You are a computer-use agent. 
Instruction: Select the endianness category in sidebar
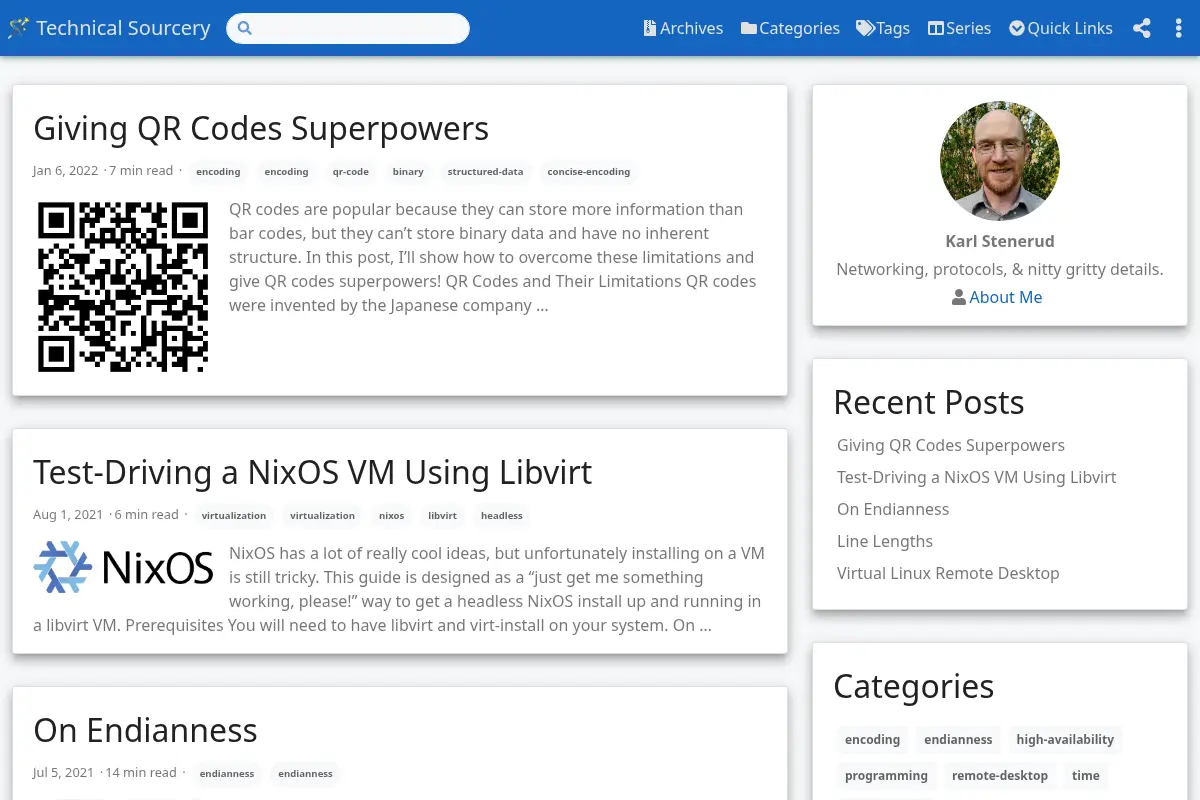coord(958,740)
